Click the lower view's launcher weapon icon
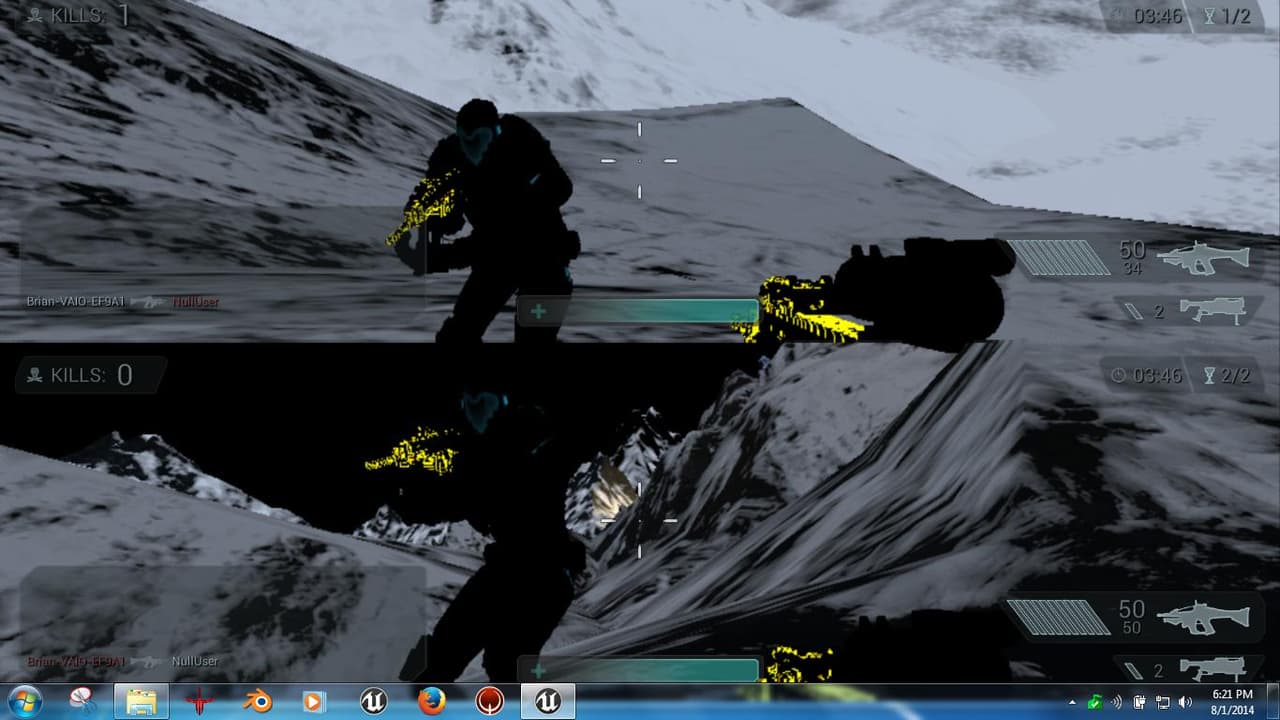This screenshot has height=720, width=1280. click(1213, 668)
